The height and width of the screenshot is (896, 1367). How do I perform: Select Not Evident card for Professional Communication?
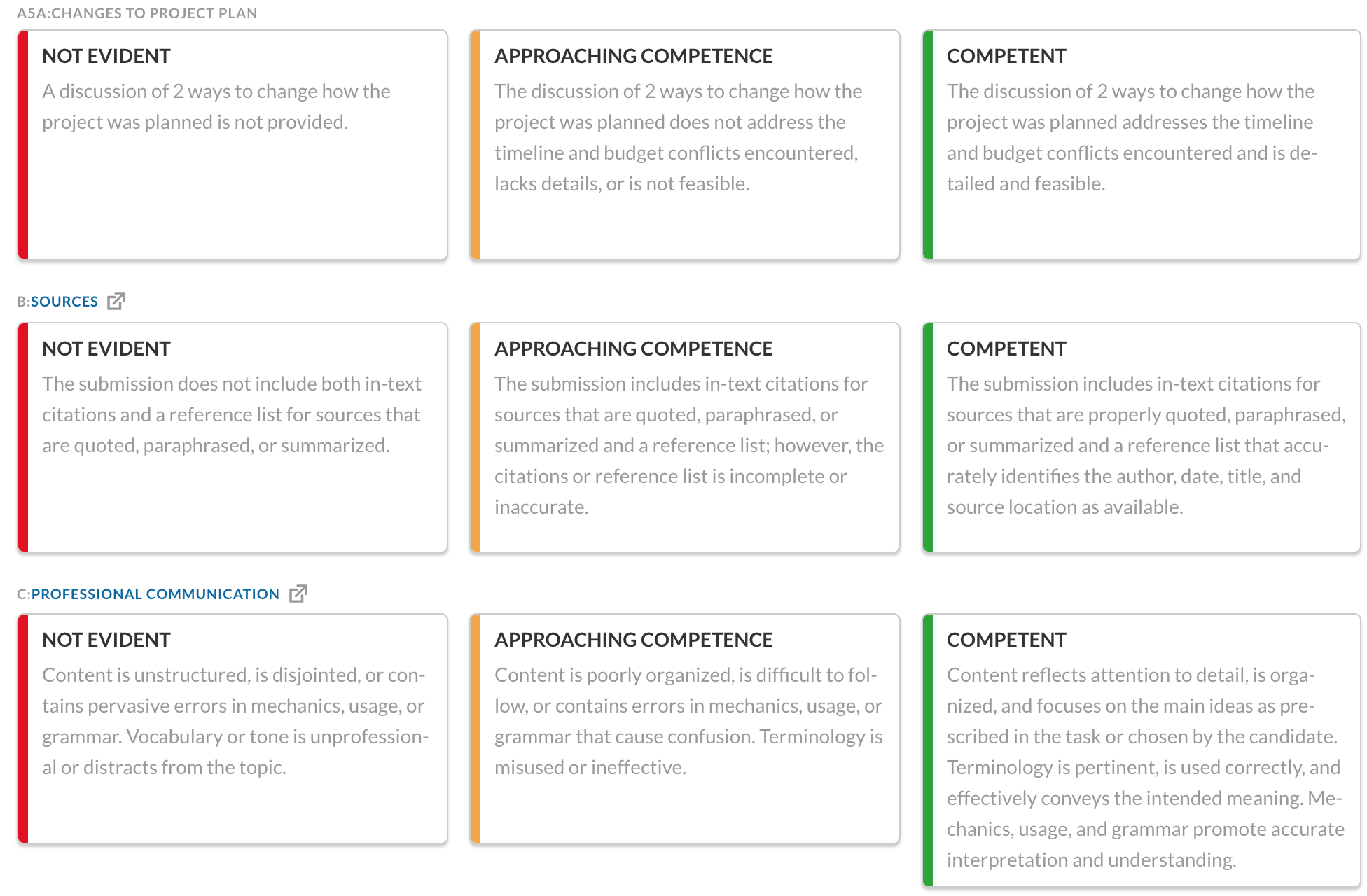click(x=233, y=729)
